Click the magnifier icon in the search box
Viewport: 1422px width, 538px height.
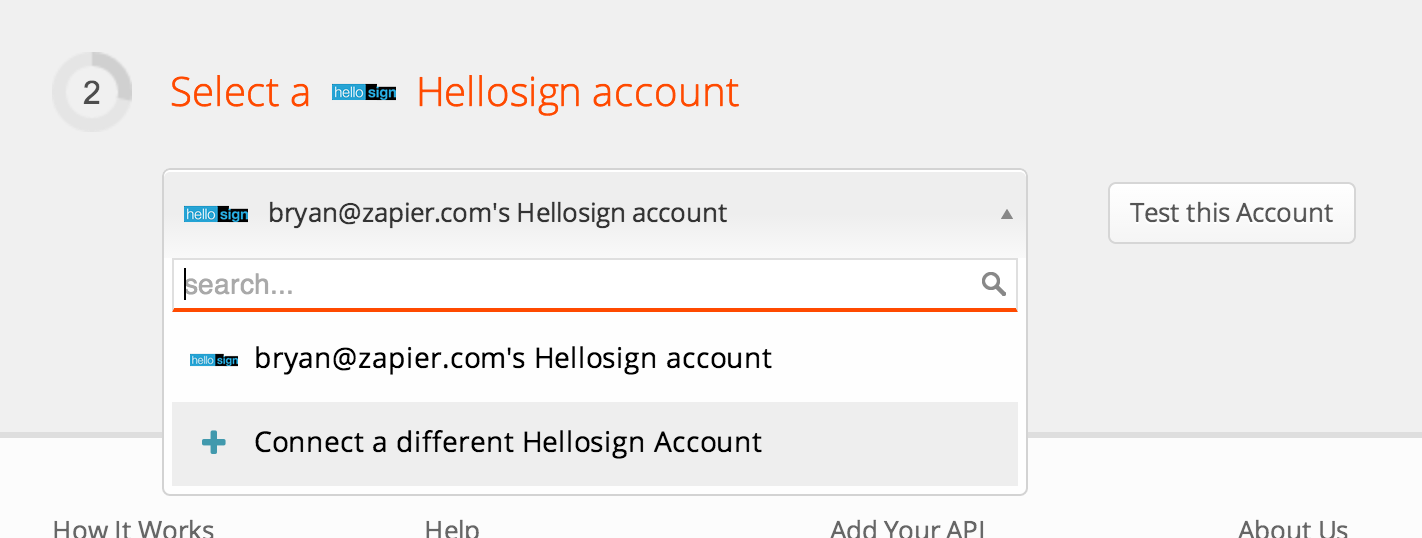[993, 284]
